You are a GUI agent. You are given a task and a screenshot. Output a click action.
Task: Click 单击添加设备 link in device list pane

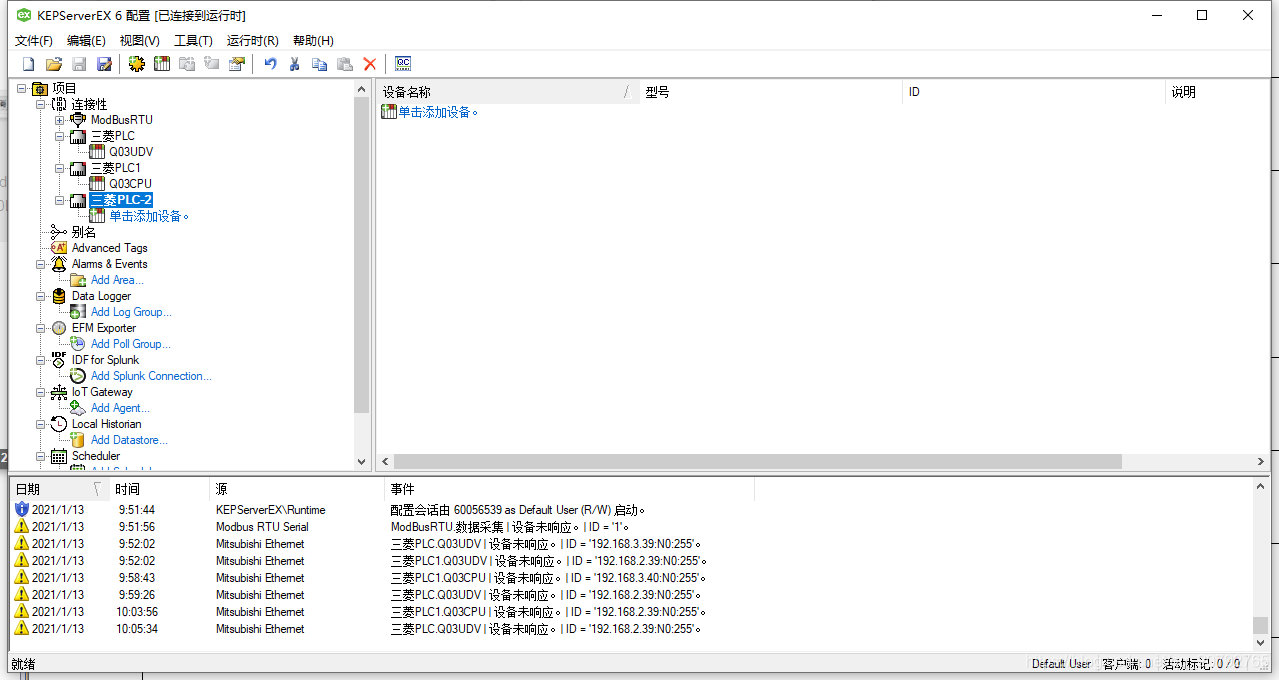point(439,112)
